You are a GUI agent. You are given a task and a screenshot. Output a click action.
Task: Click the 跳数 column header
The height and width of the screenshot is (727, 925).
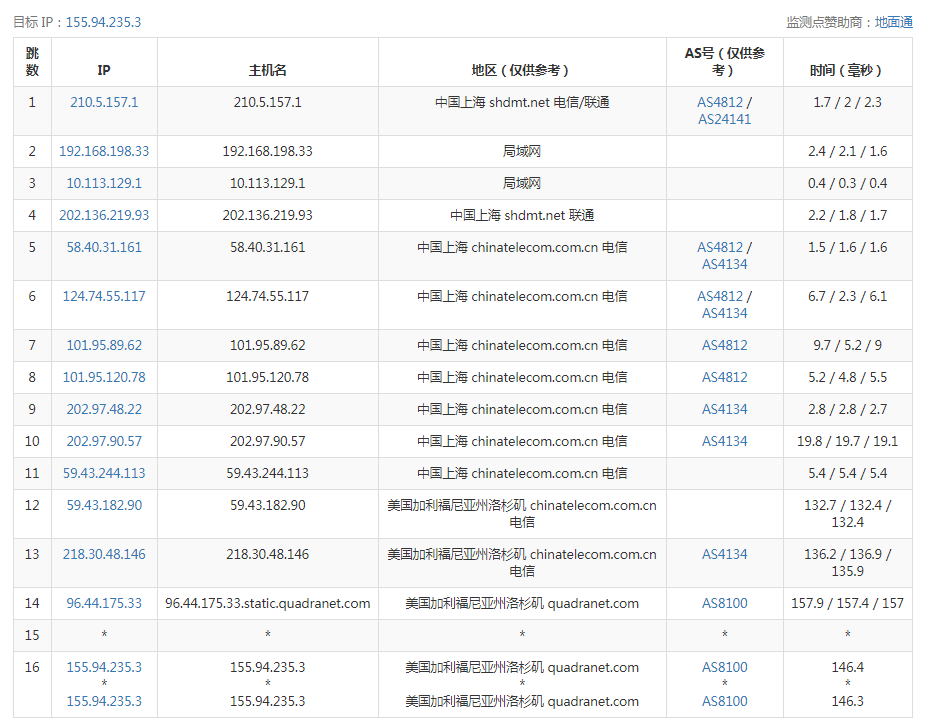point(32,62)
